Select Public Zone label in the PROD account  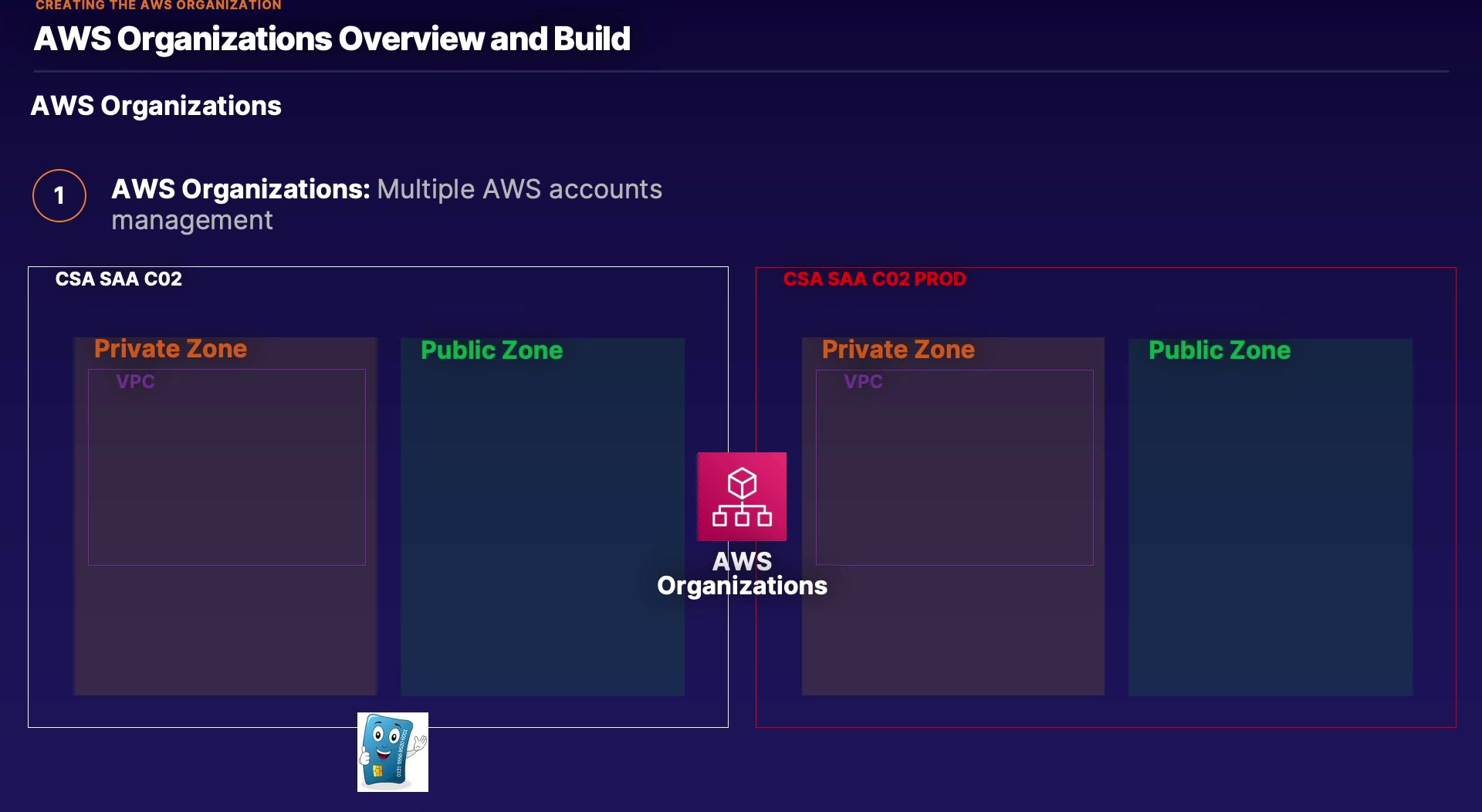[x=1220, y=350]
